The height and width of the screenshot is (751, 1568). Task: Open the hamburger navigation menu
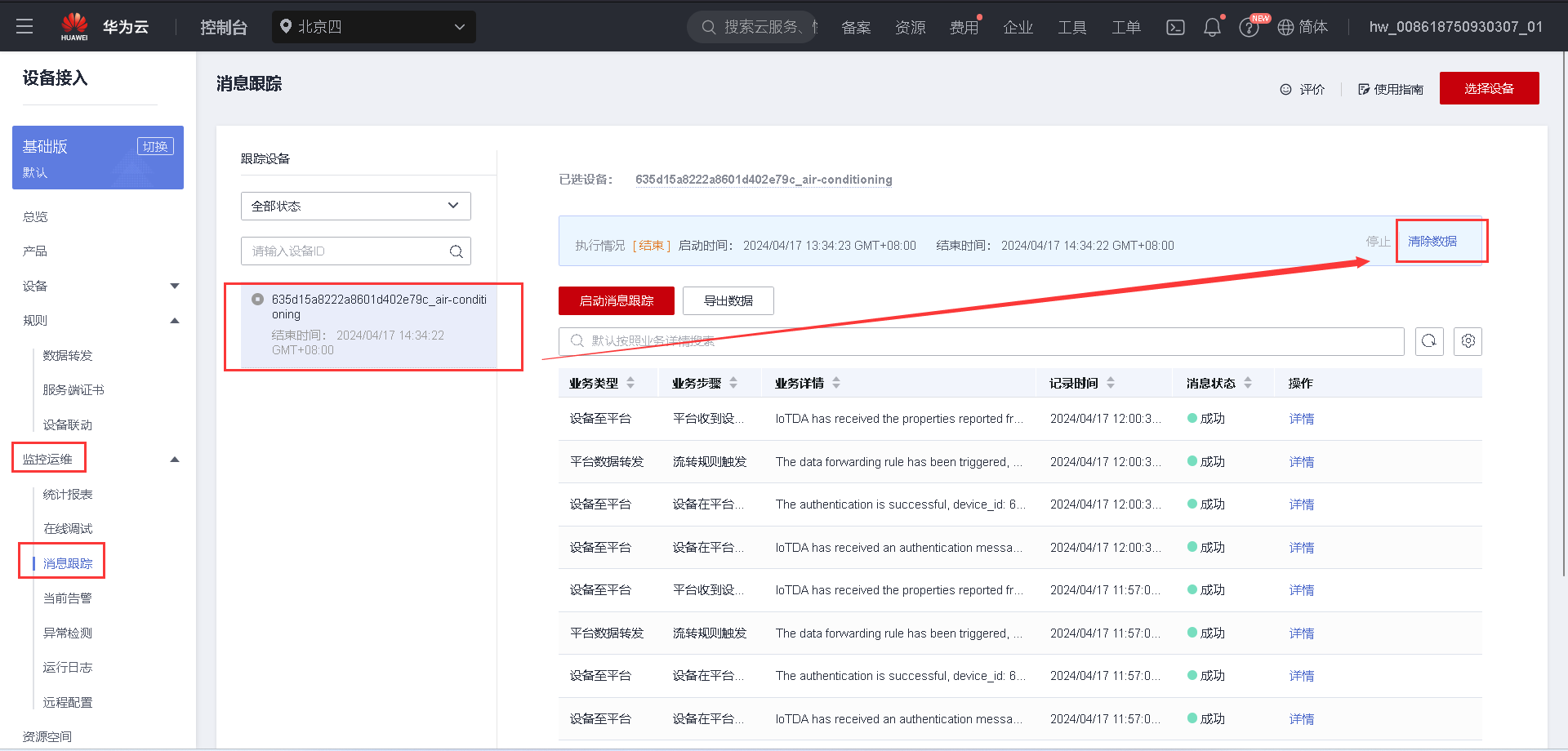(x=24, y=25)
